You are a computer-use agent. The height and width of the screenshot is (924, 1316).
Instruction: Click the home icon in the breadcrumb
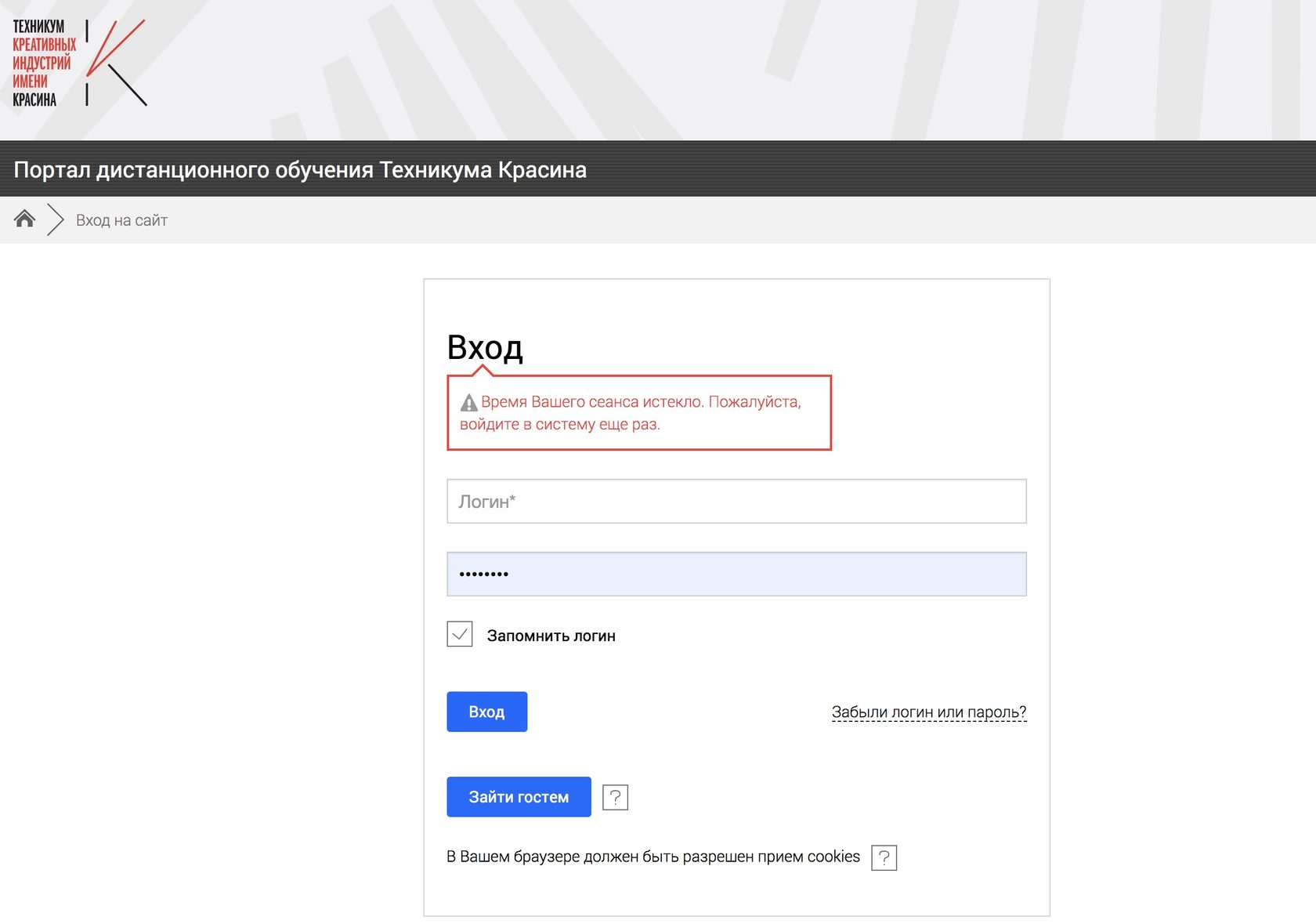[x=25, y=219]
